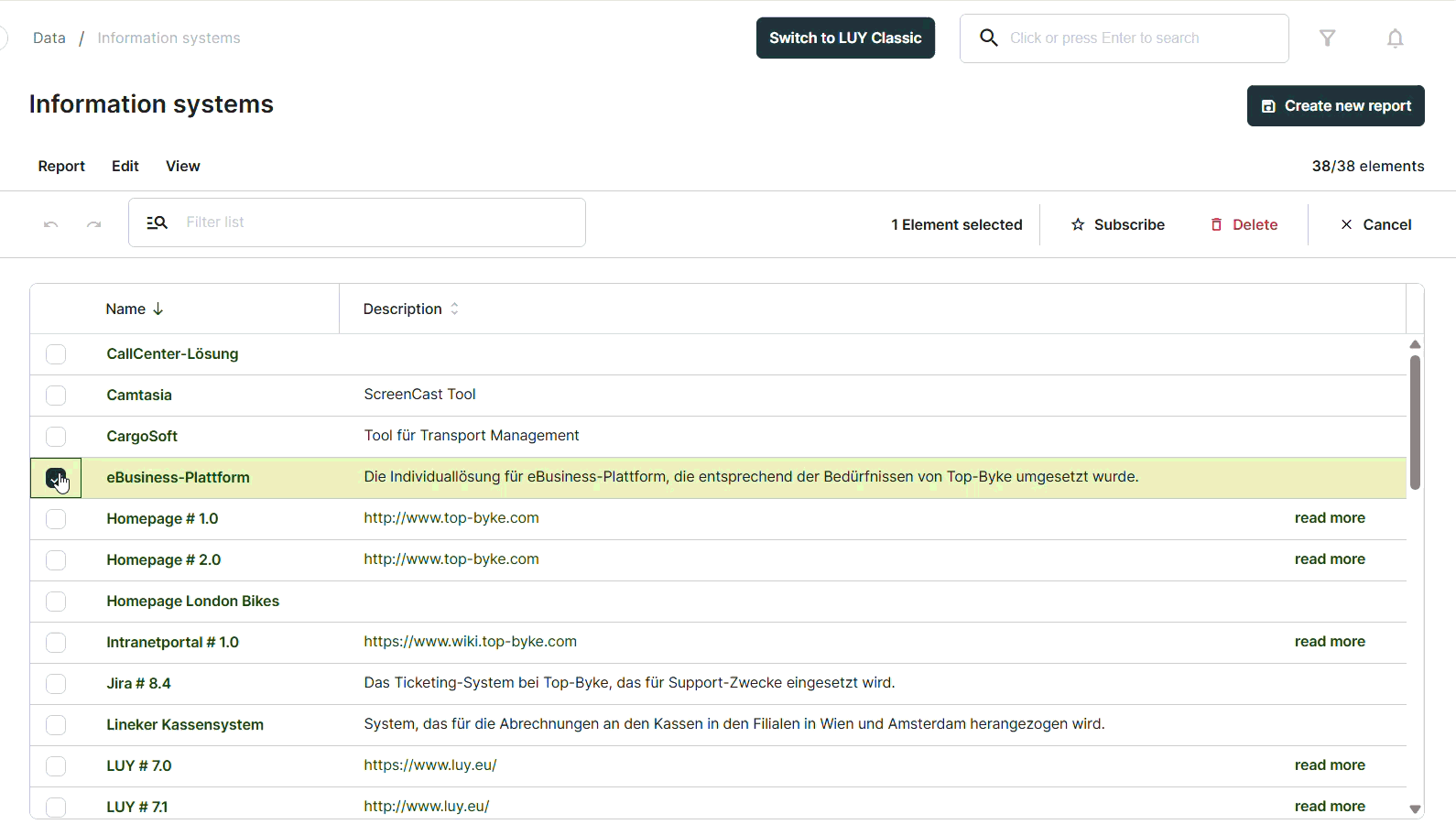Delete the selected element
Image resolution: width=1456 pixels, height=835 pixels.
[x=1244, y=224]
